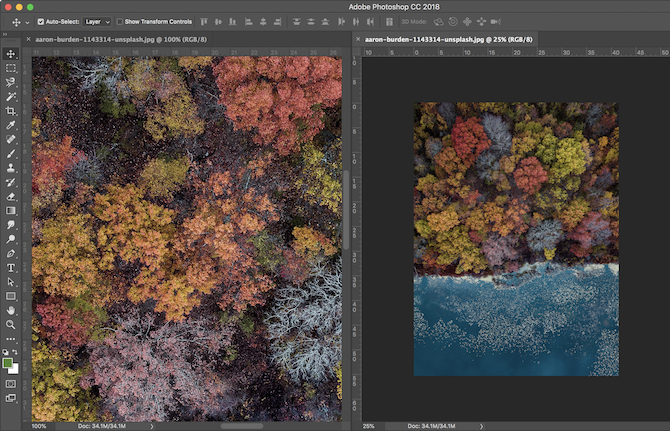Switch to the document tab at 25% zoom
This screenshot has width=670, height=431.
(x=449, y=39)
